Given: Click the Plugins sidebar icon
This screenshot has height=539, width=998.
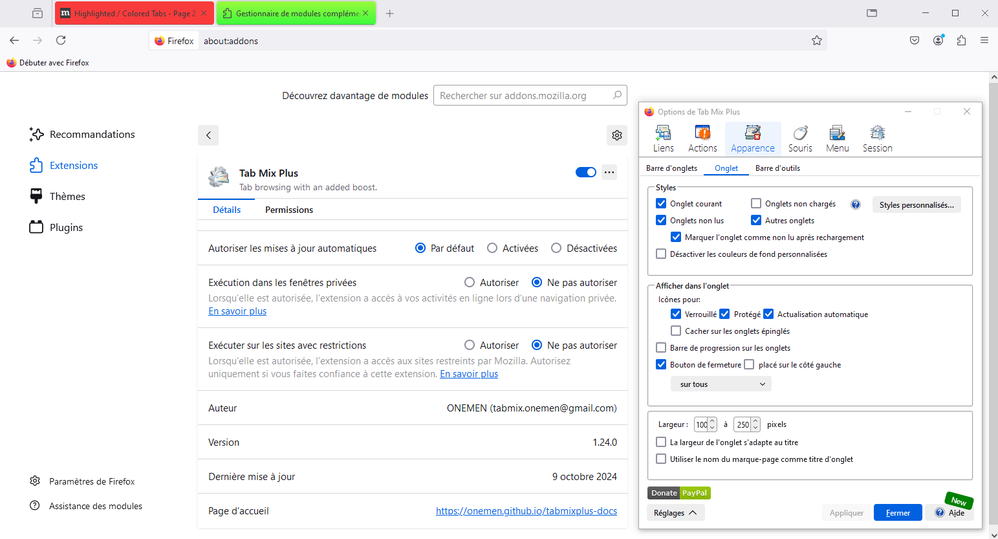Looking at the screenshot, I should coord(36,227).
